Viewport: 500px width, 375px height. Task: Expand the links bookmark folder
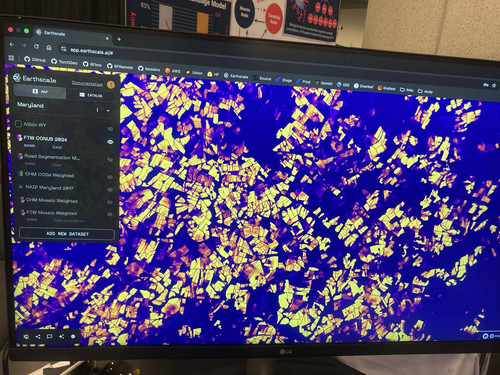[407, 90]
